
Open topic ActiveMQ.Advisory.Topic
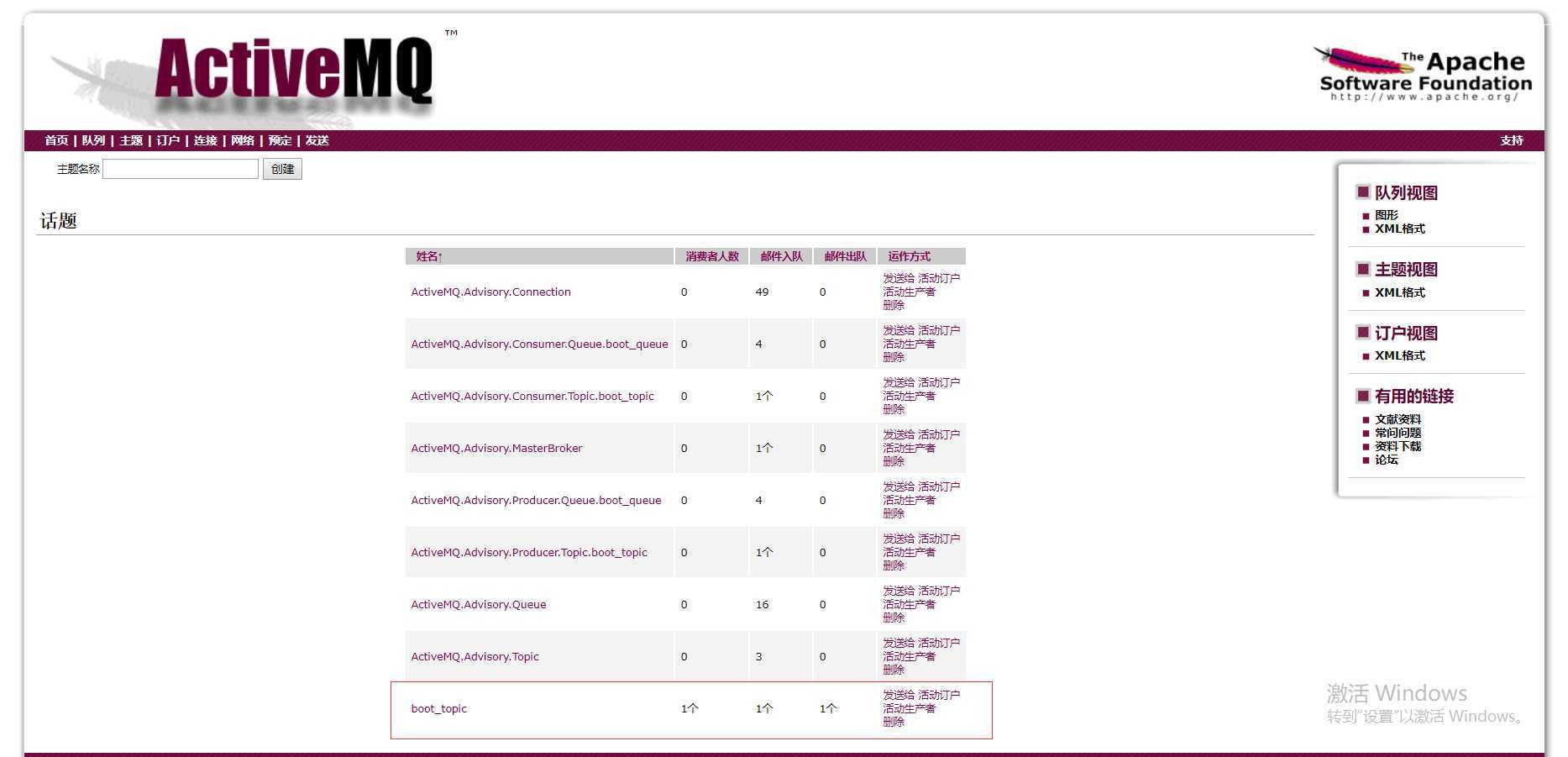coord(475,656)
